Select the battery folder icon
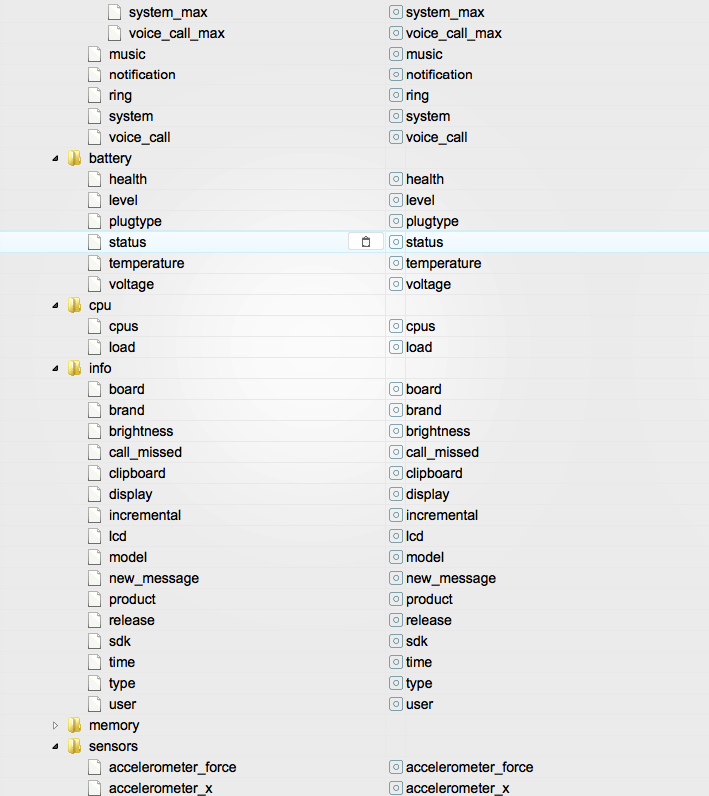Screen dimensions: 709x796 point(75,158)
